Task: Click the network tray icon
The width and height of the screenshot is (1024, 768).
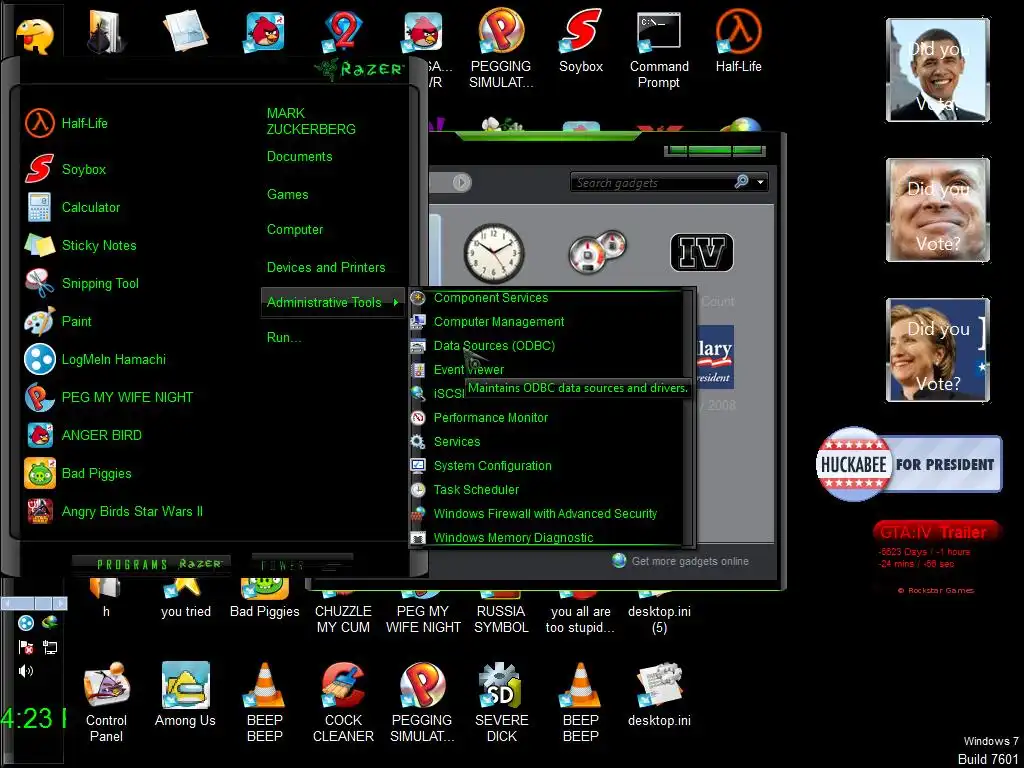Action: coord(50,647)
